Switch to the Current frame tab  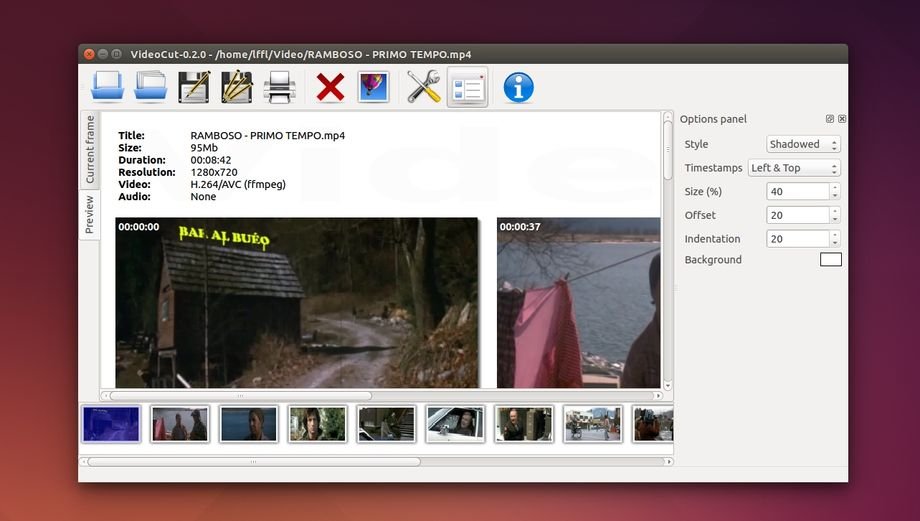coord(89,149)
